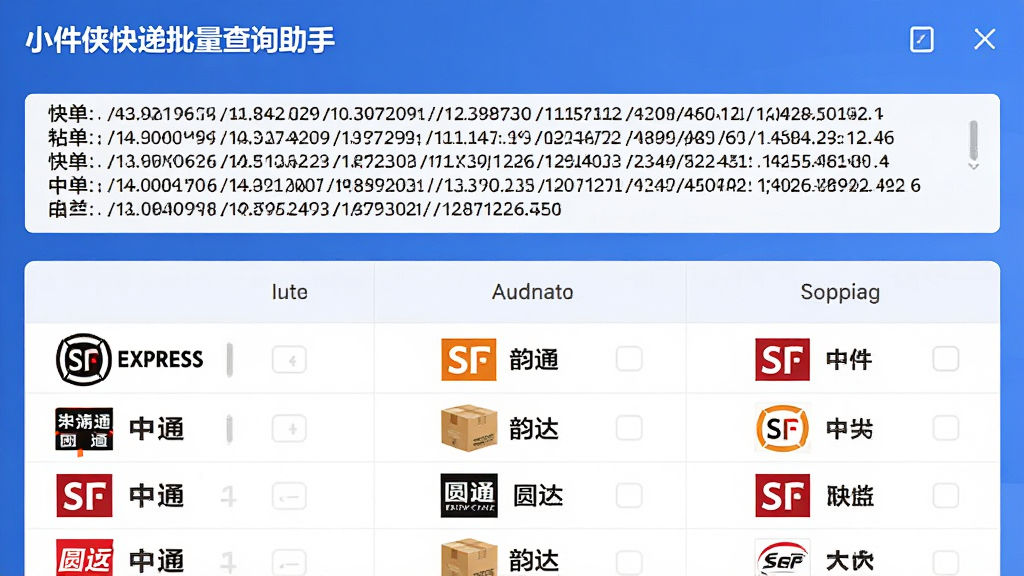This screenshot has width=1024, height=576.
Task: Select the Iute column header
Action: coord(289,292)
